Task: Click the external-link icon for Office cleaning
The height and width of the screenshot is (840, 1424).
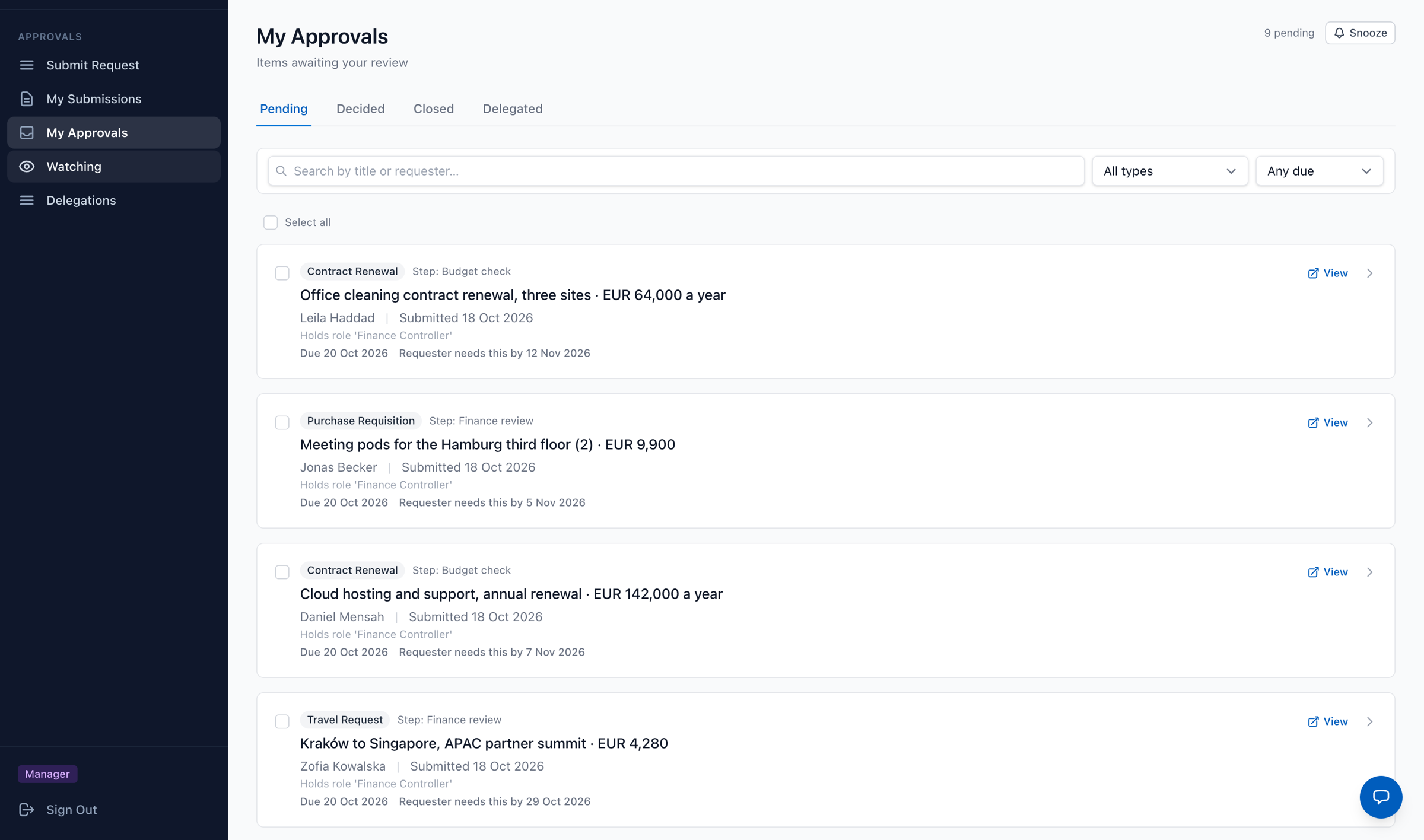Action: (1314, 273)
